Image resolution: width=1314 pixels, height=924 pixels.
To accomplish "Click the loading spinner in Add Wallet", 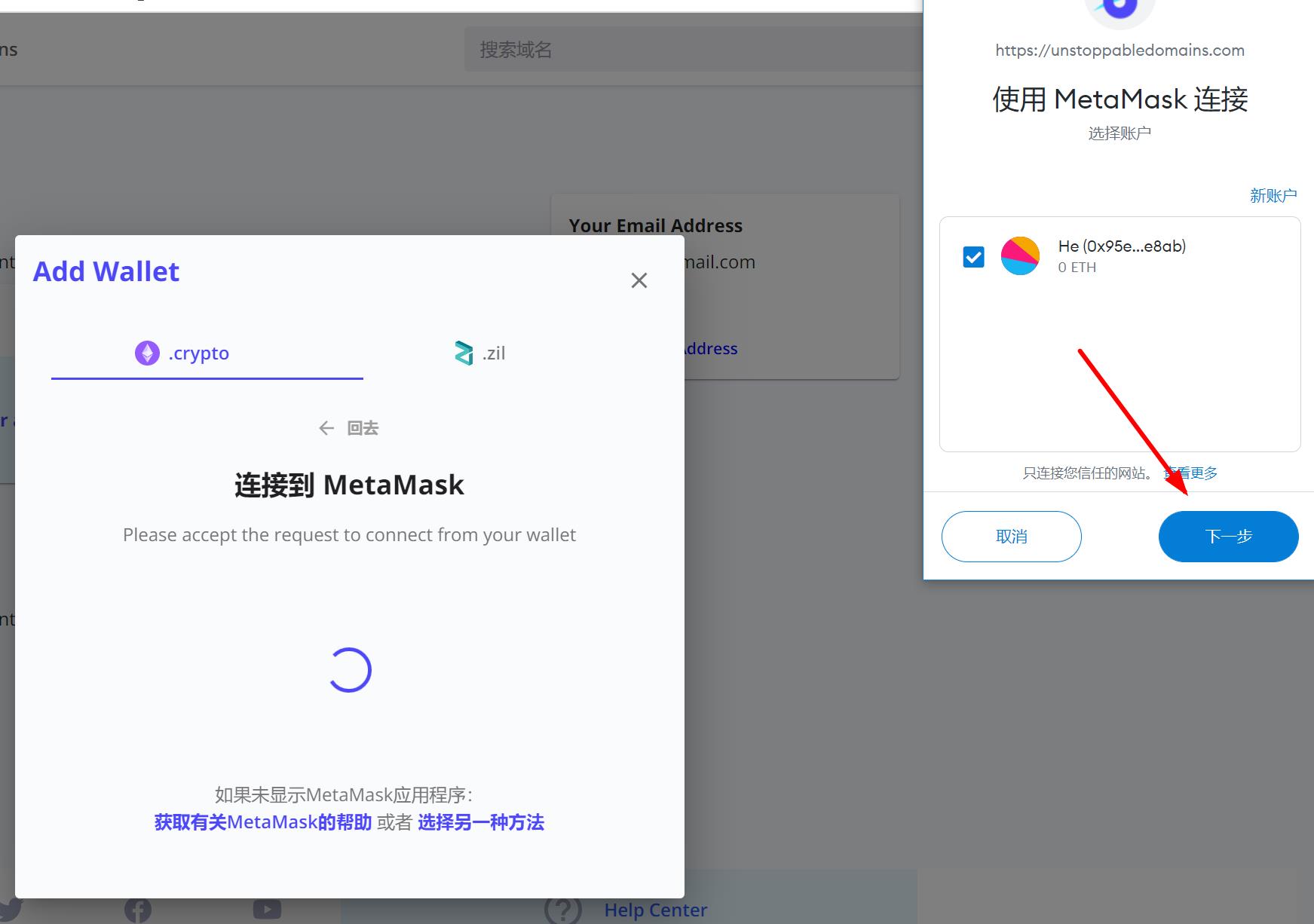I will coord(349,670).
